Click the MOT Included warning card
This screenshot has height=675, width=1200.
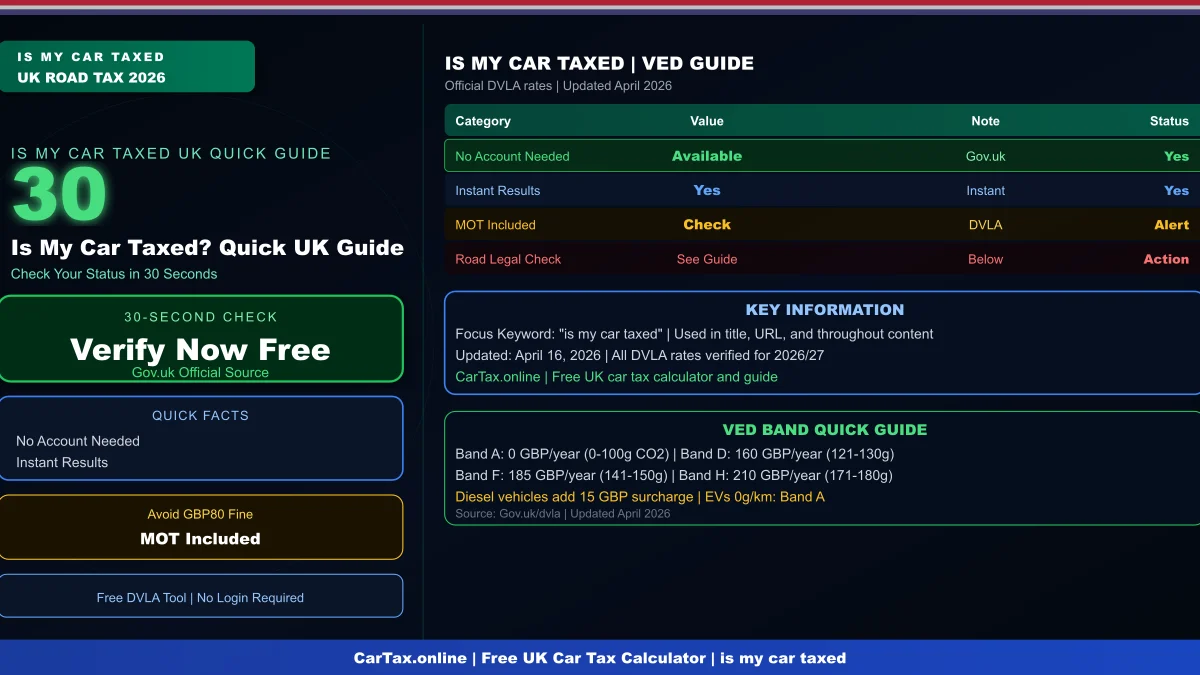[x=202, y=526]
